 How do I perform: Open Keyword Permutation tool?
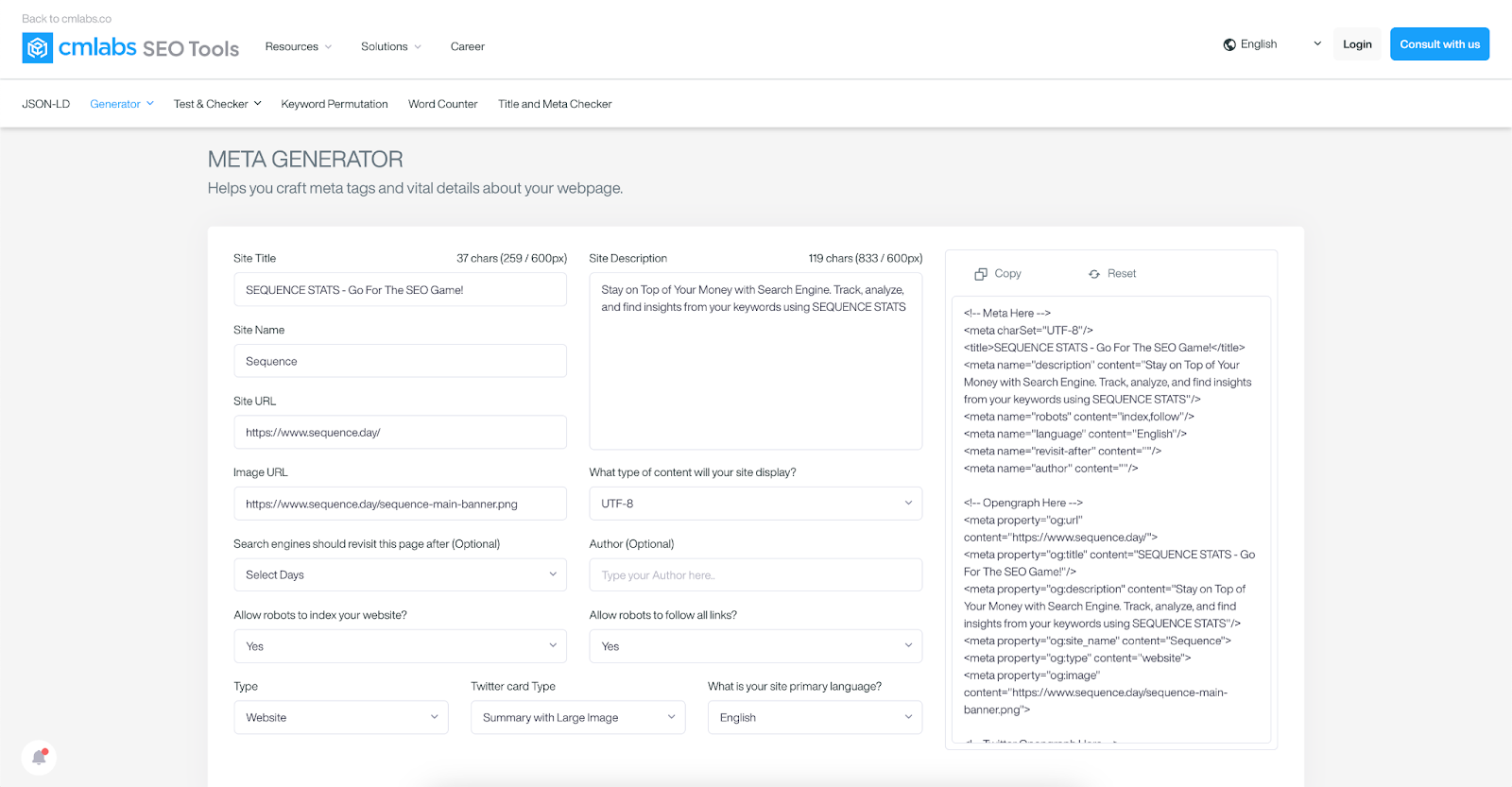[335, 104]
